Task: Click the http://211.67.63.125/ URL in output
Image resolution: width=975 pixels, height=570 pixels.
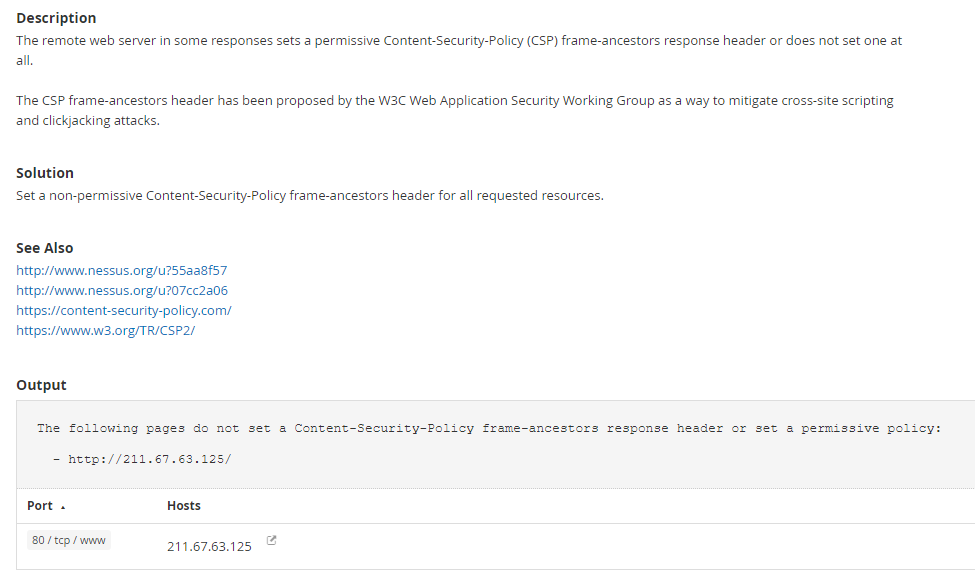Action: pos(149,459)
